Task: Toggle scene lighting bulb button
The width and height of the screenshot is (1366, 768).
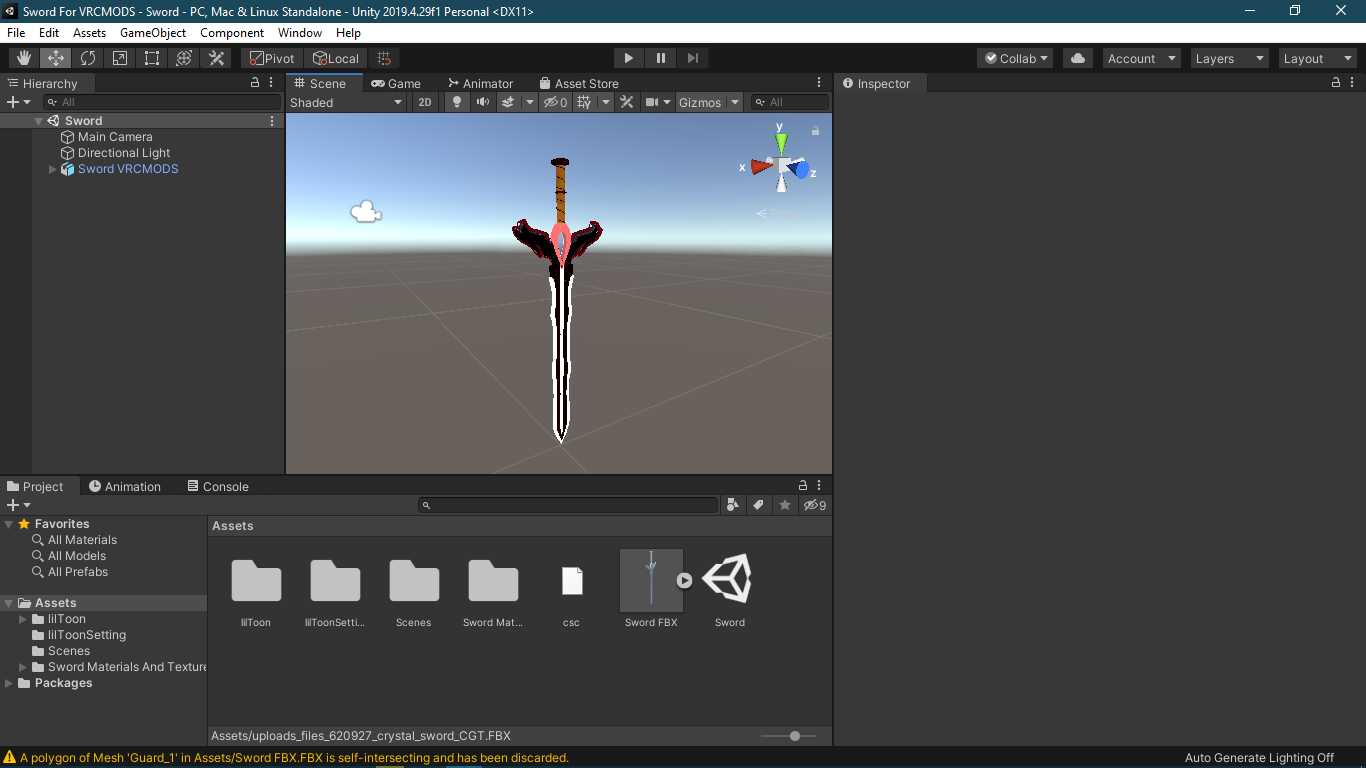Action: pos(457,102)
